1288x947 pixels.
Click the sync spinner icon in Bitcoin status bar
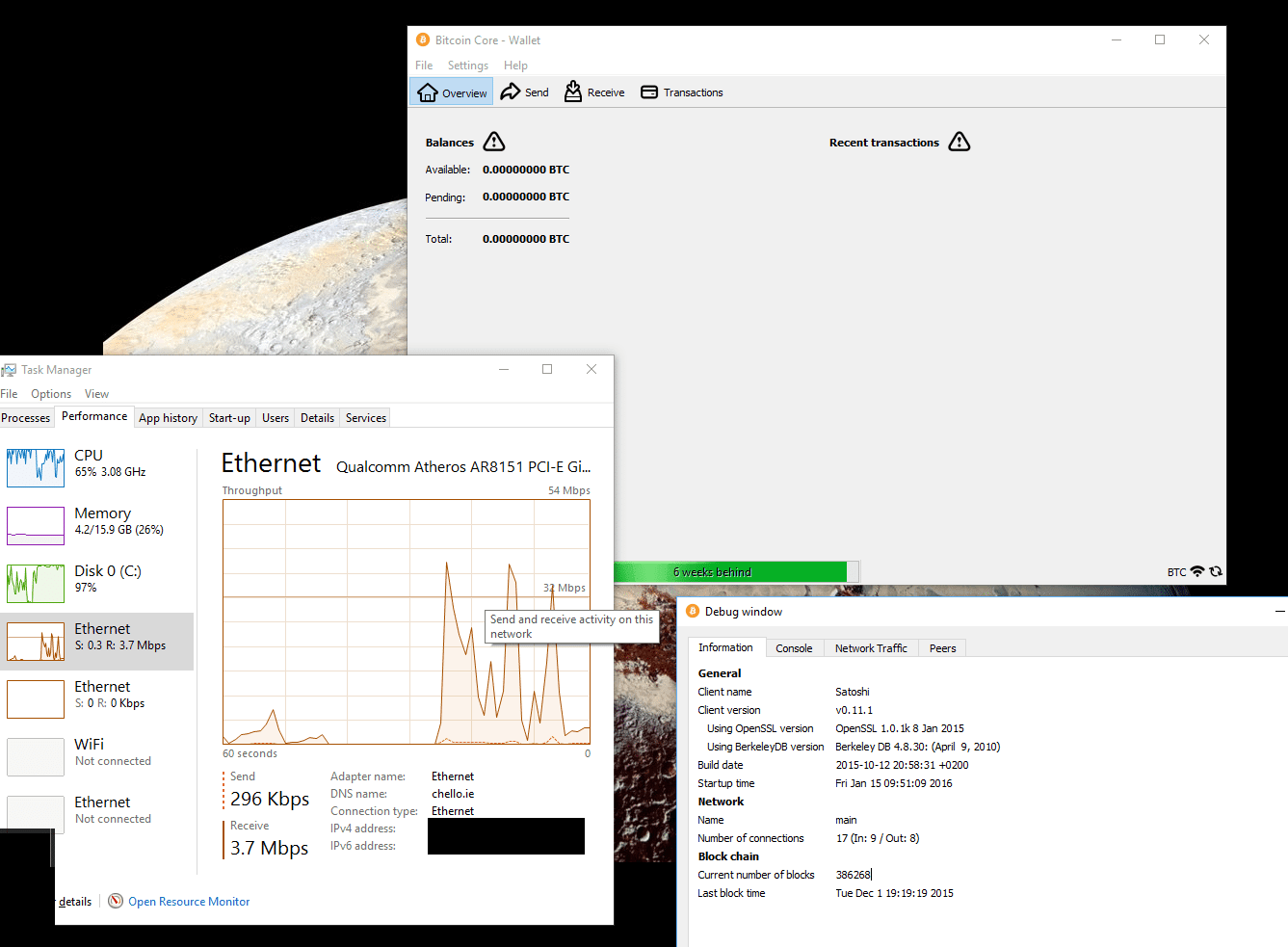pos(1216,571)
